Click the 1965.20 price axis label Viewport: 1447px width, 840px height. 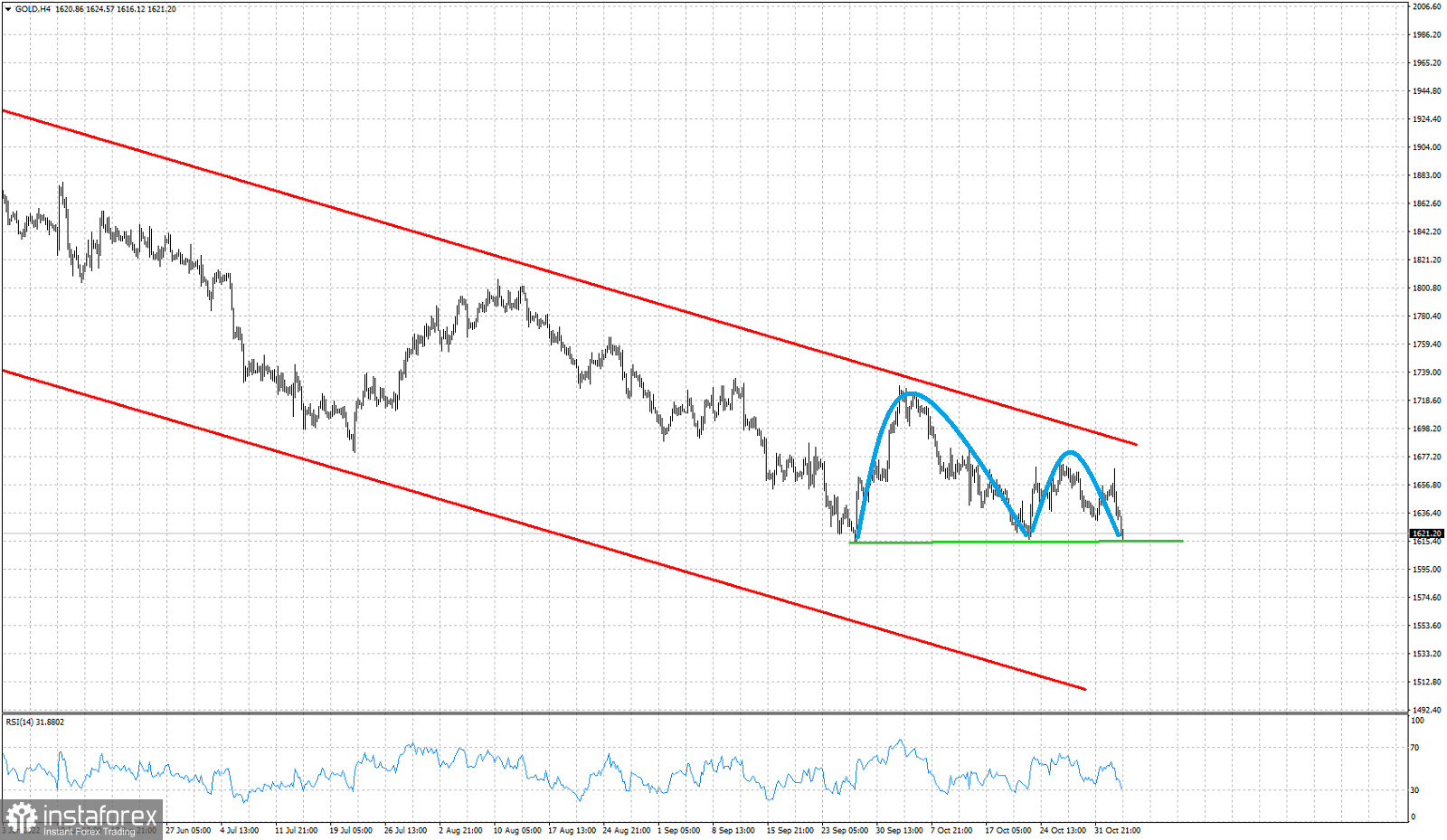click(x=1427, y=62)
